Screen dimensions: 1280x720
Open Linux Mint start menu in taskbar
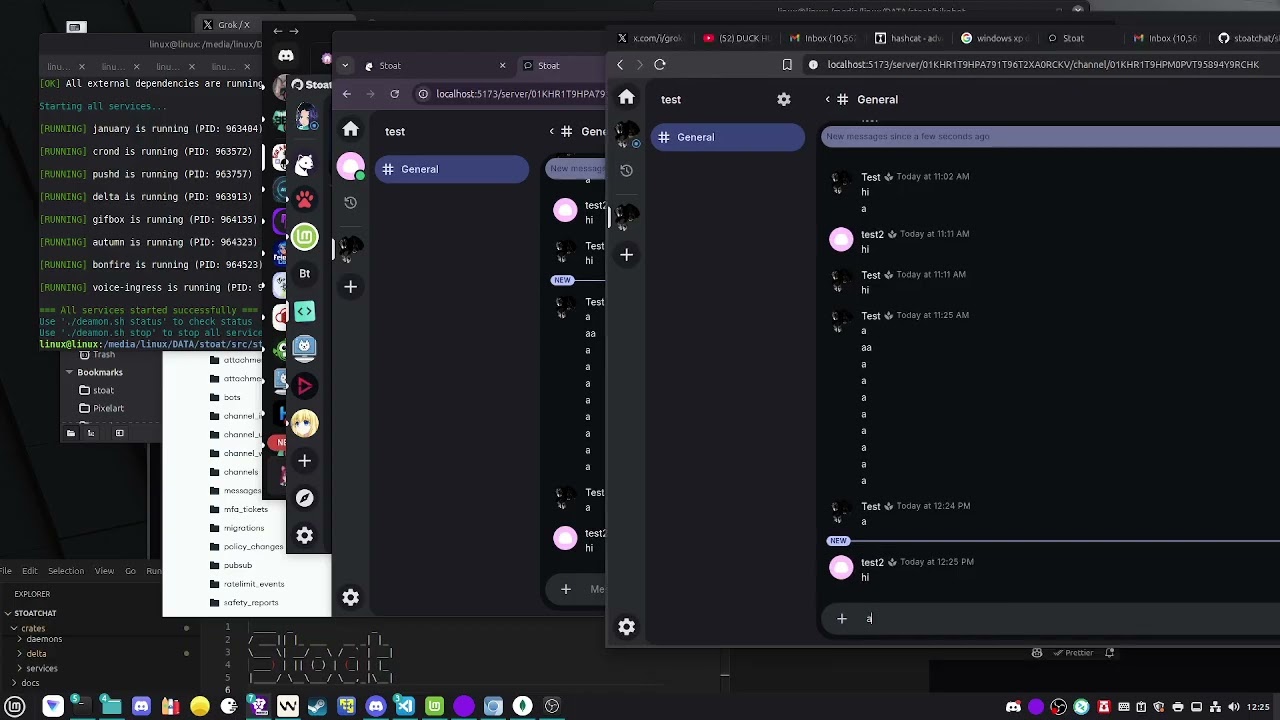click(x=15, y=706)
